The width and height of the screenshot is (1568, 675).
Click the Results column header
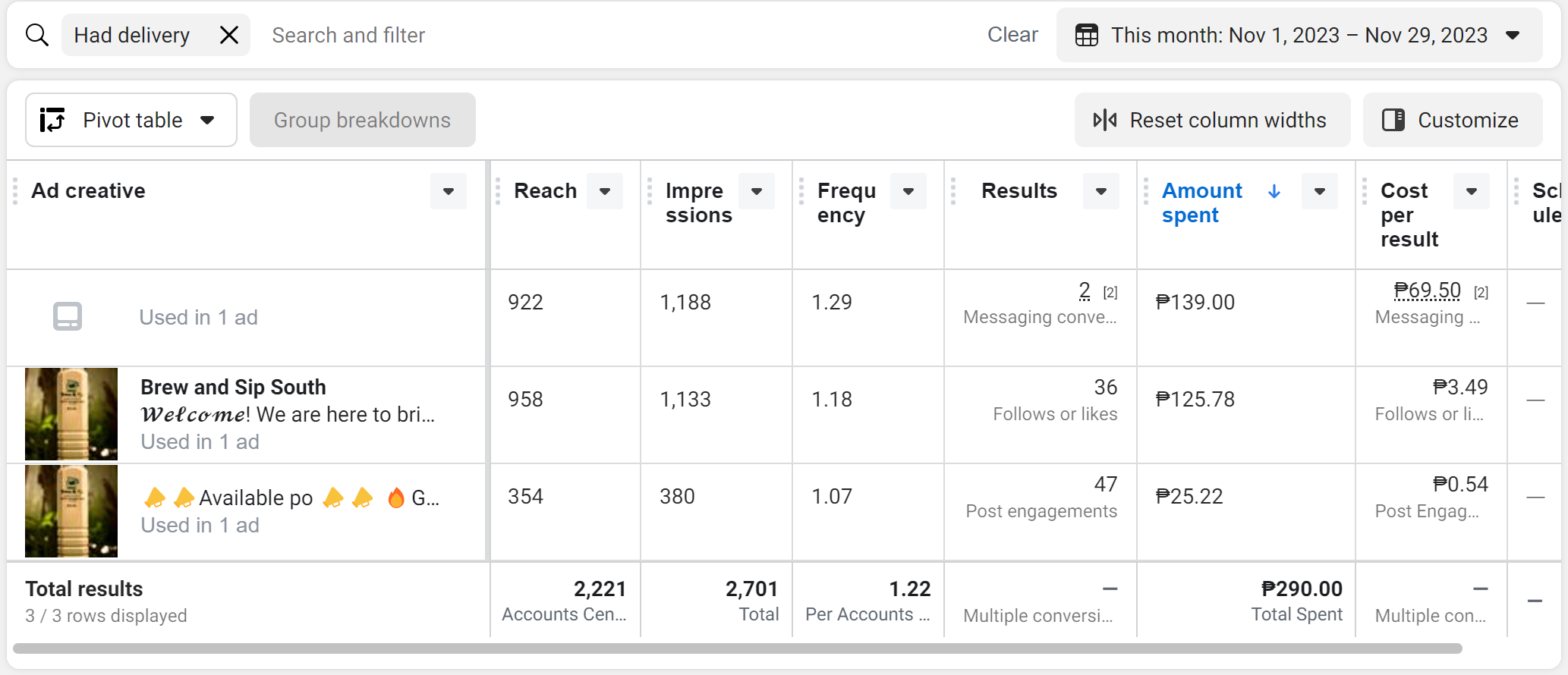[x=1019, y=191]
